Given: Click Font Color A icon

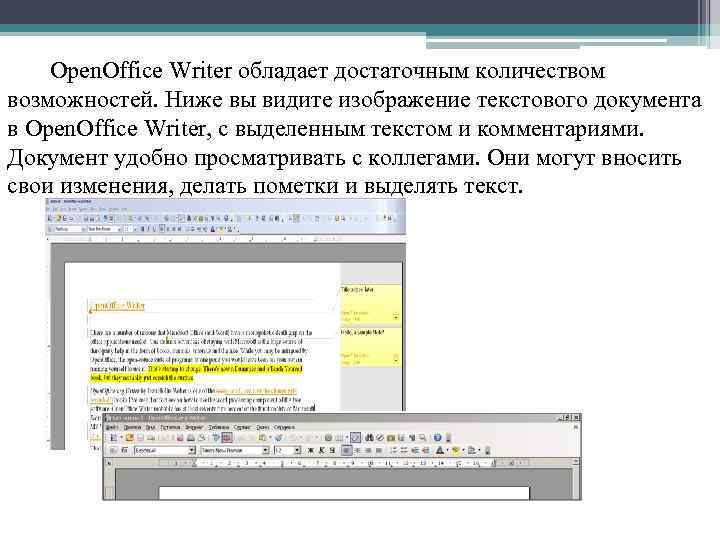Looking at the screenshot, I should (439, 450).
